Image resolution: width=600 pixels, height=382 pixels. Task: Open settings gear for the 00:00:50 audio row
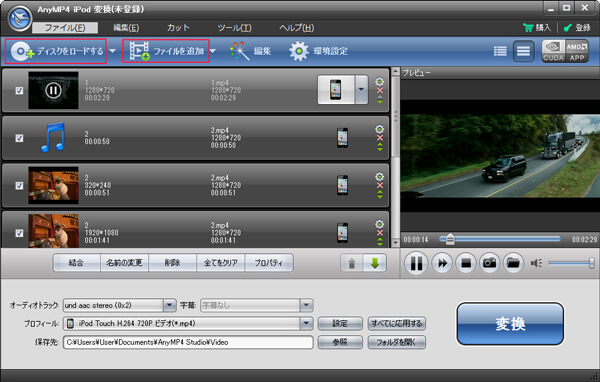point(380,129)
